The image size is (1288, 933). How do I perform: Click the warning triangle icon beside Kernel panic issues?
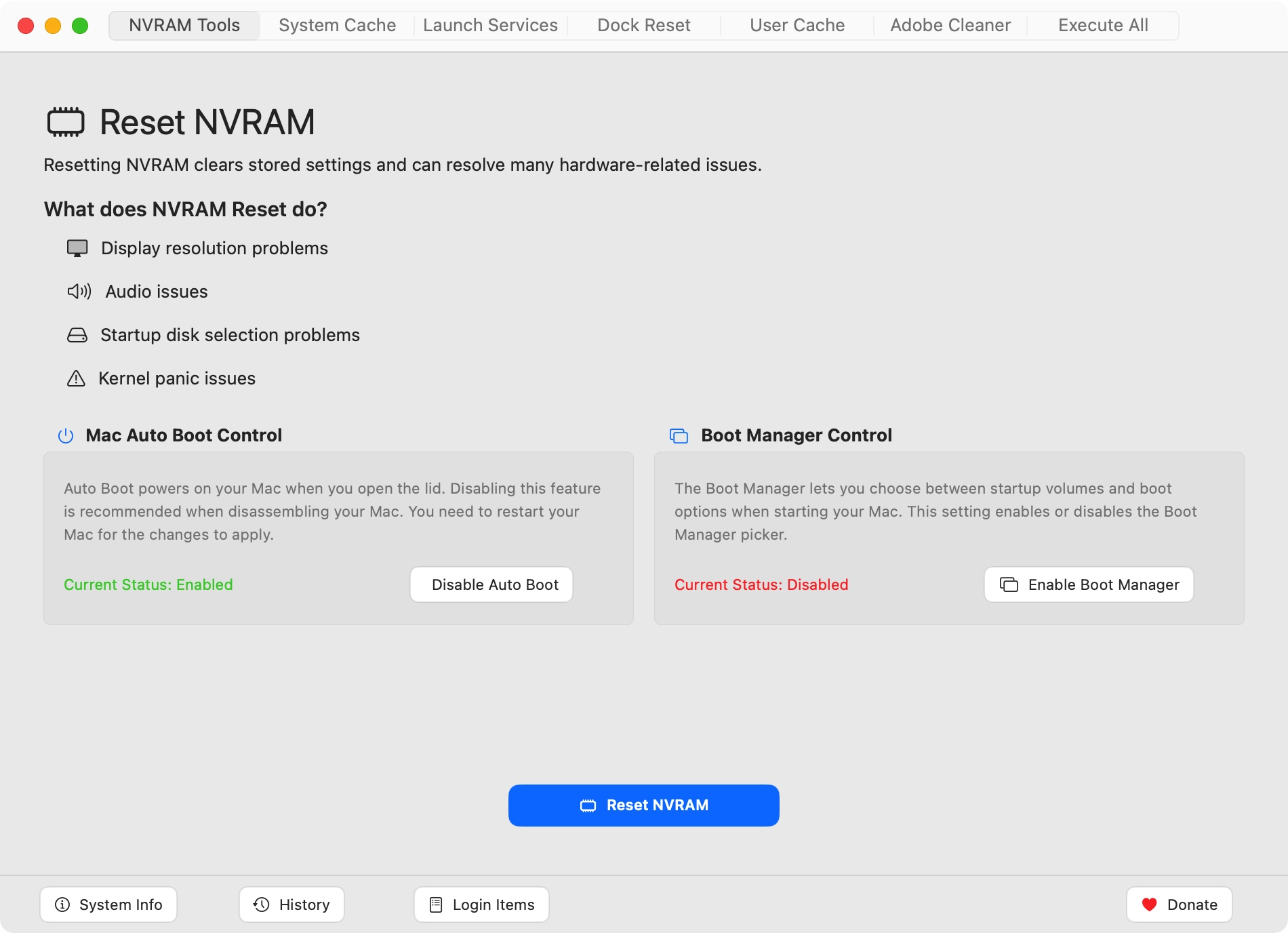tap(76, 378)
